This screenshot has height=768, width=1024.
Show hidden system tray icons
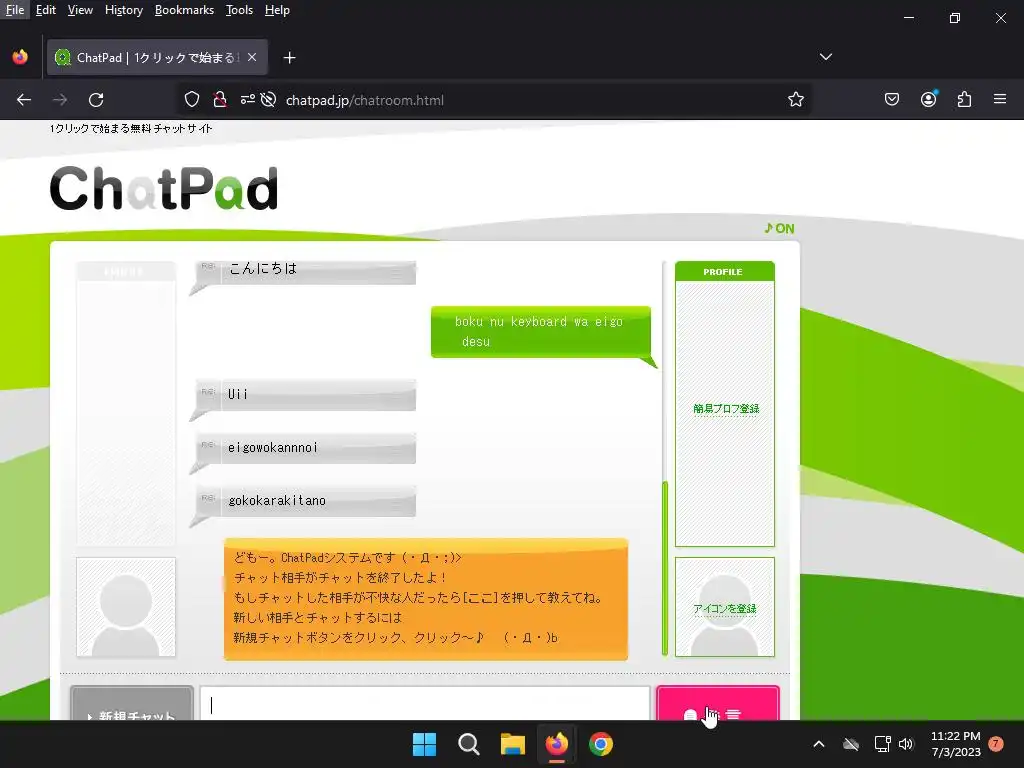tap(818, 744)
